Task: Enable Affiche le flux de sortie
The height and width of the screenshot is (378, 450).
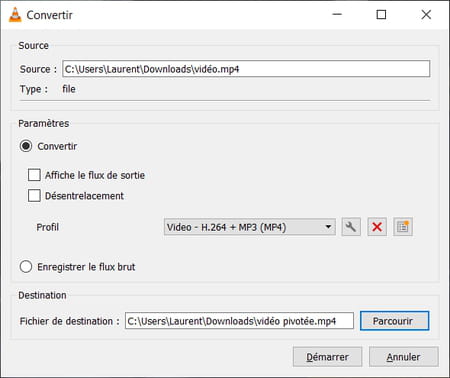Action: [x=34, y=175]
